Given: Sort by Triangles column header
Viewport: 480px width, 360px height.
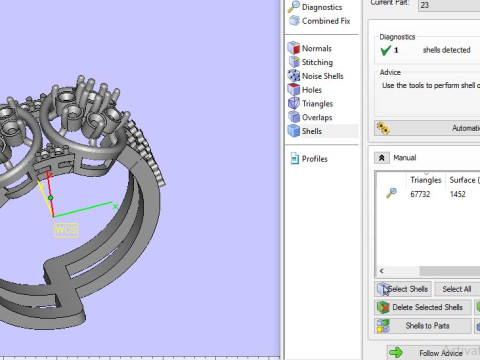Looking at the screenshot, I should click(426, 180).
